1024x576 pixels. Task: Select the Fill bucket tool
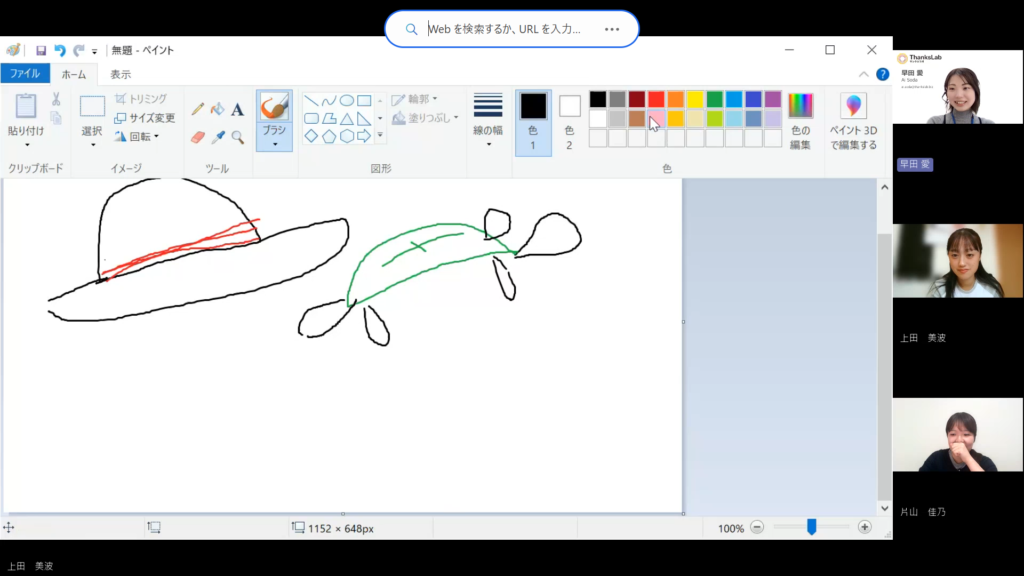[x=217, y=109]
